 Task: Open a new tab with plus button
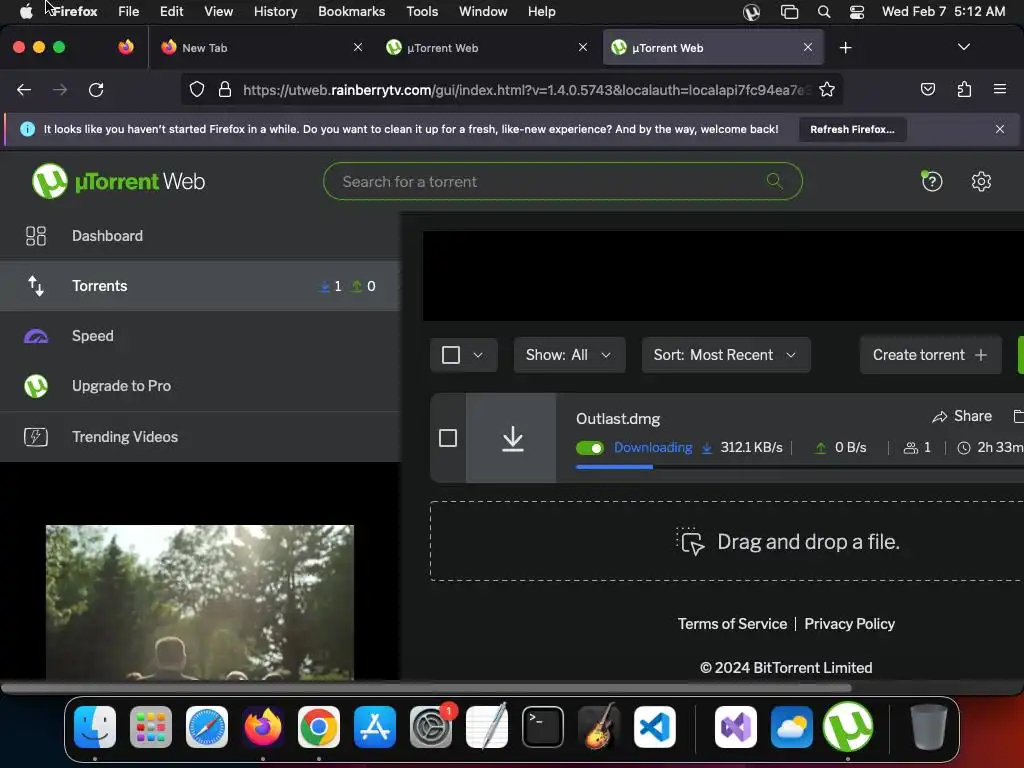pos(845,48)
